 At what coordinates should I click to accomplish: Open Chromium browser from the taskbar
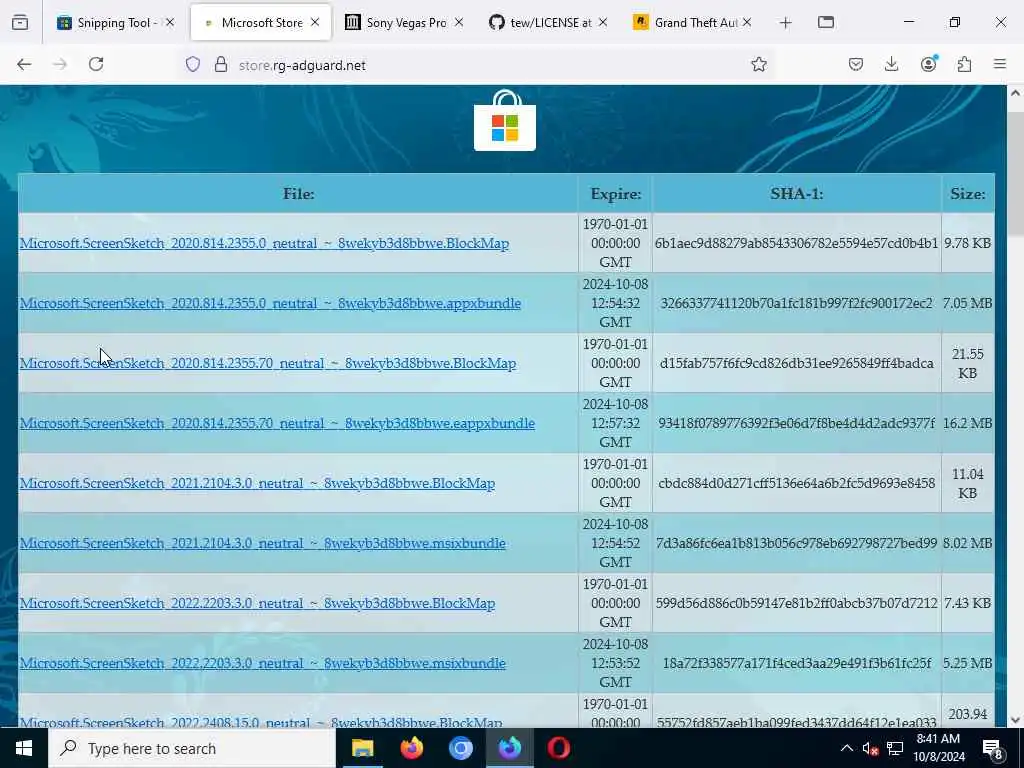pyautogui.click(x=460, y=748)
